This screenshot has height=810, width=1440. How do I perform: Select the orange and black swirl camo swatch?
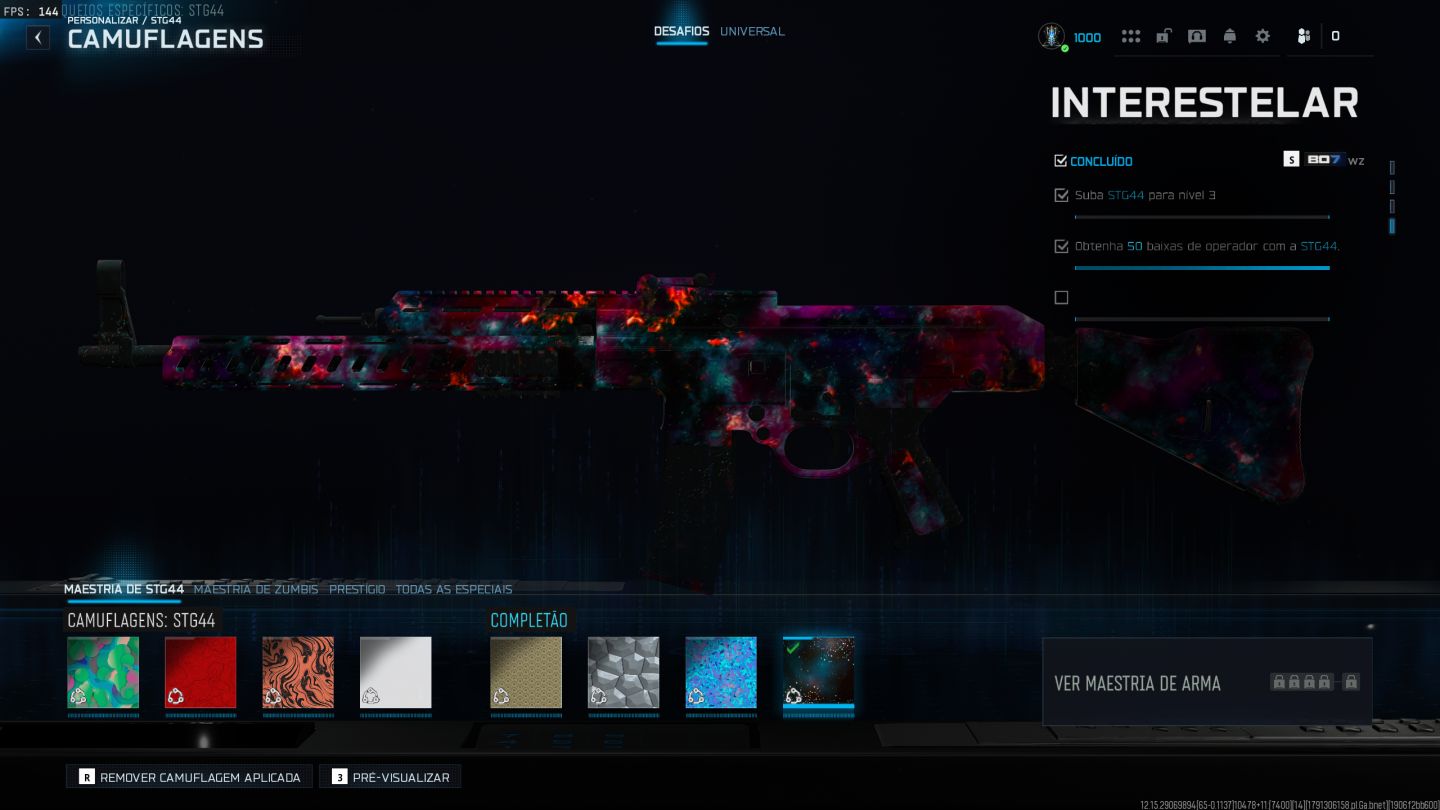(x=298, y=672)
